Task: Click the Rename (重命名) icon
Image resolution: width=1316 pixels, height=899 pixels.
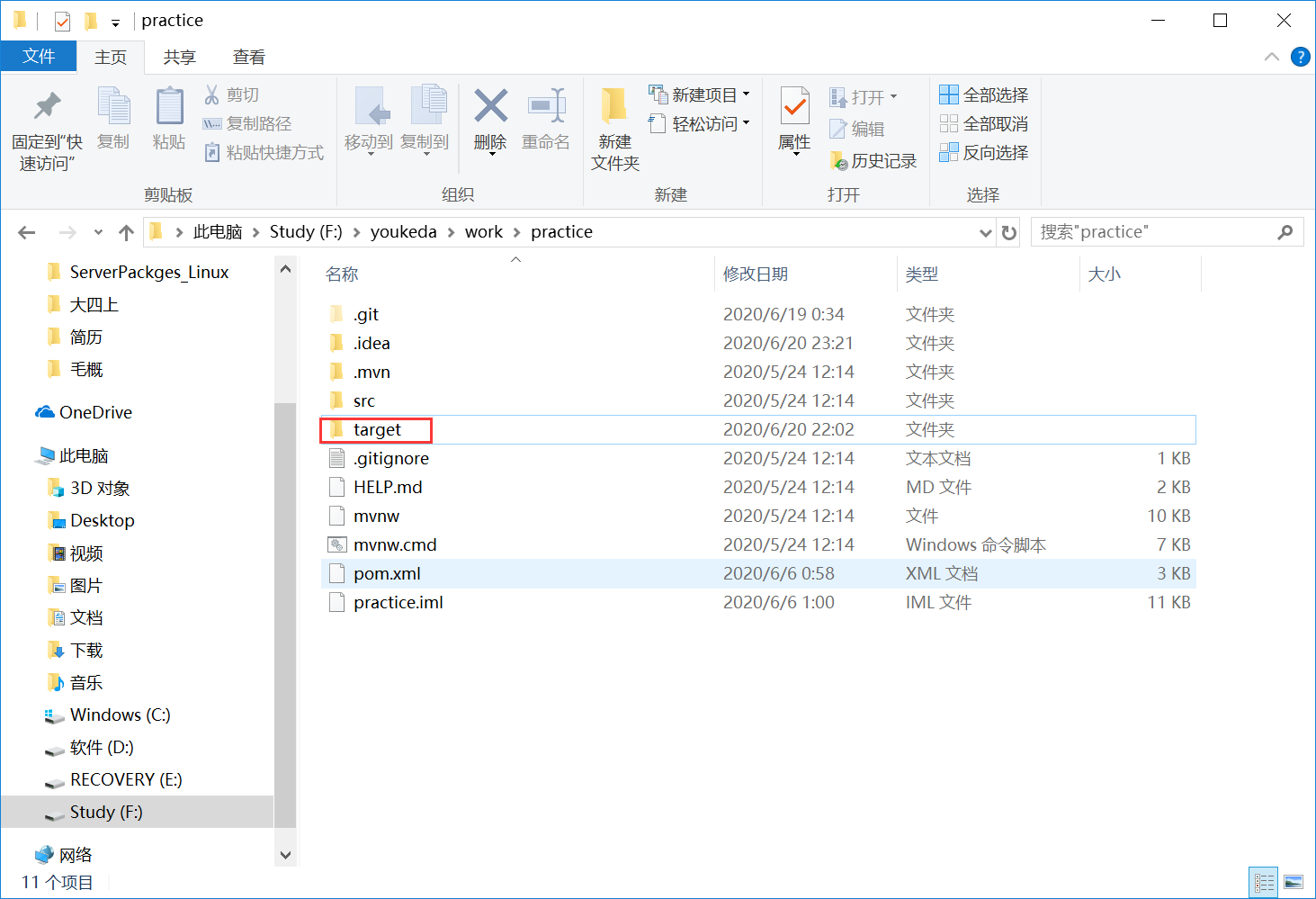Action: 546,106
